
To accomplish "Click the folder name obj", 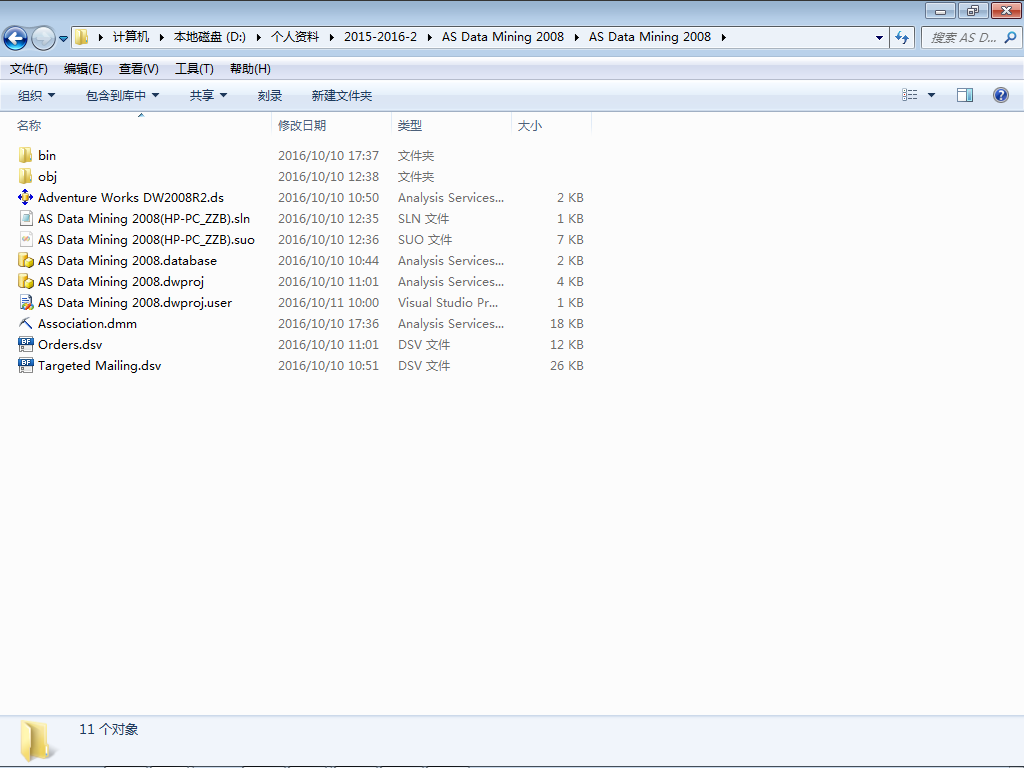I will click(47, 176).
